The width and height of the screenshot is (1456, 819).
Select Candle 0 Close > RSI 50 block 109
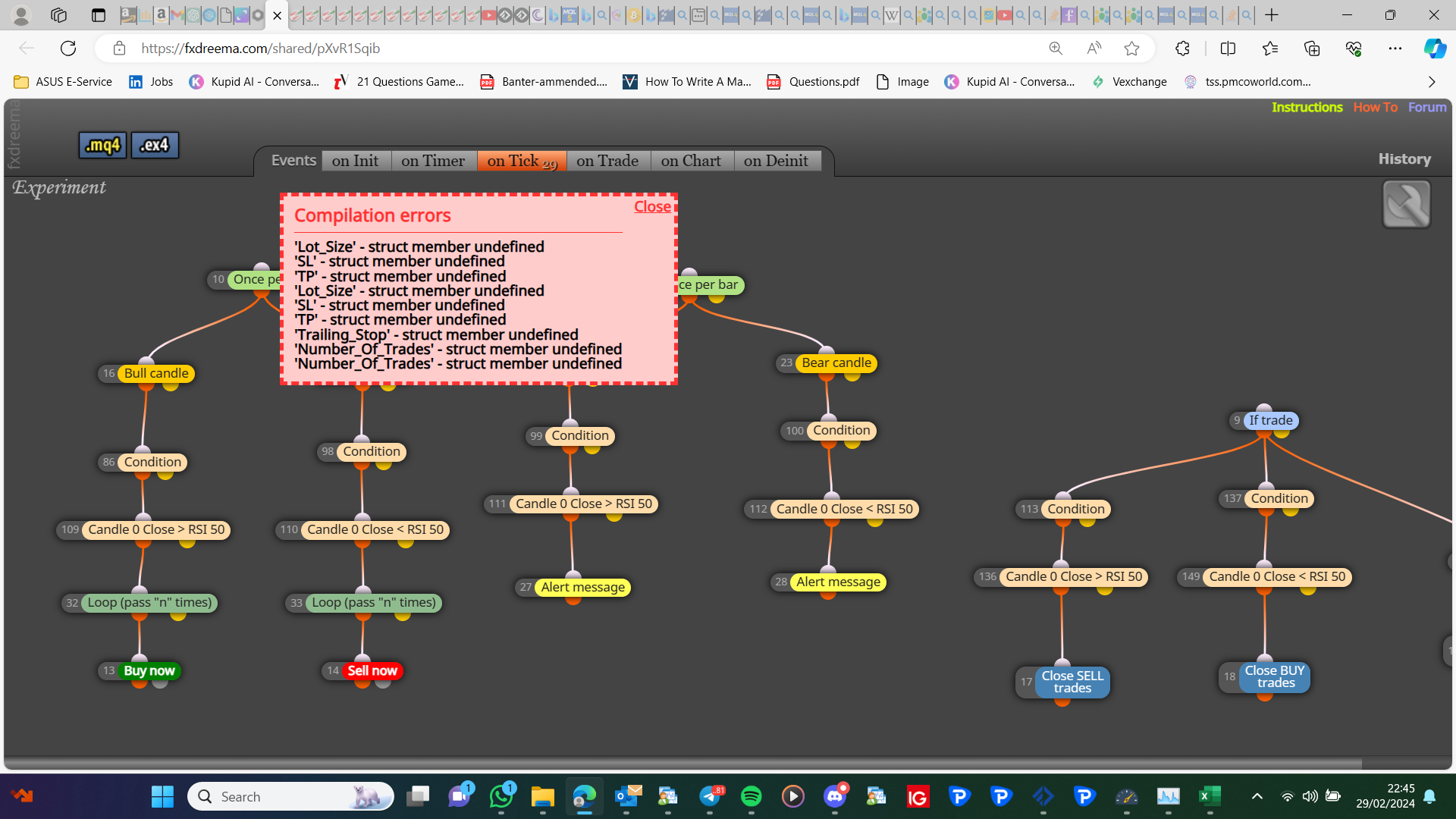[156, 529]
